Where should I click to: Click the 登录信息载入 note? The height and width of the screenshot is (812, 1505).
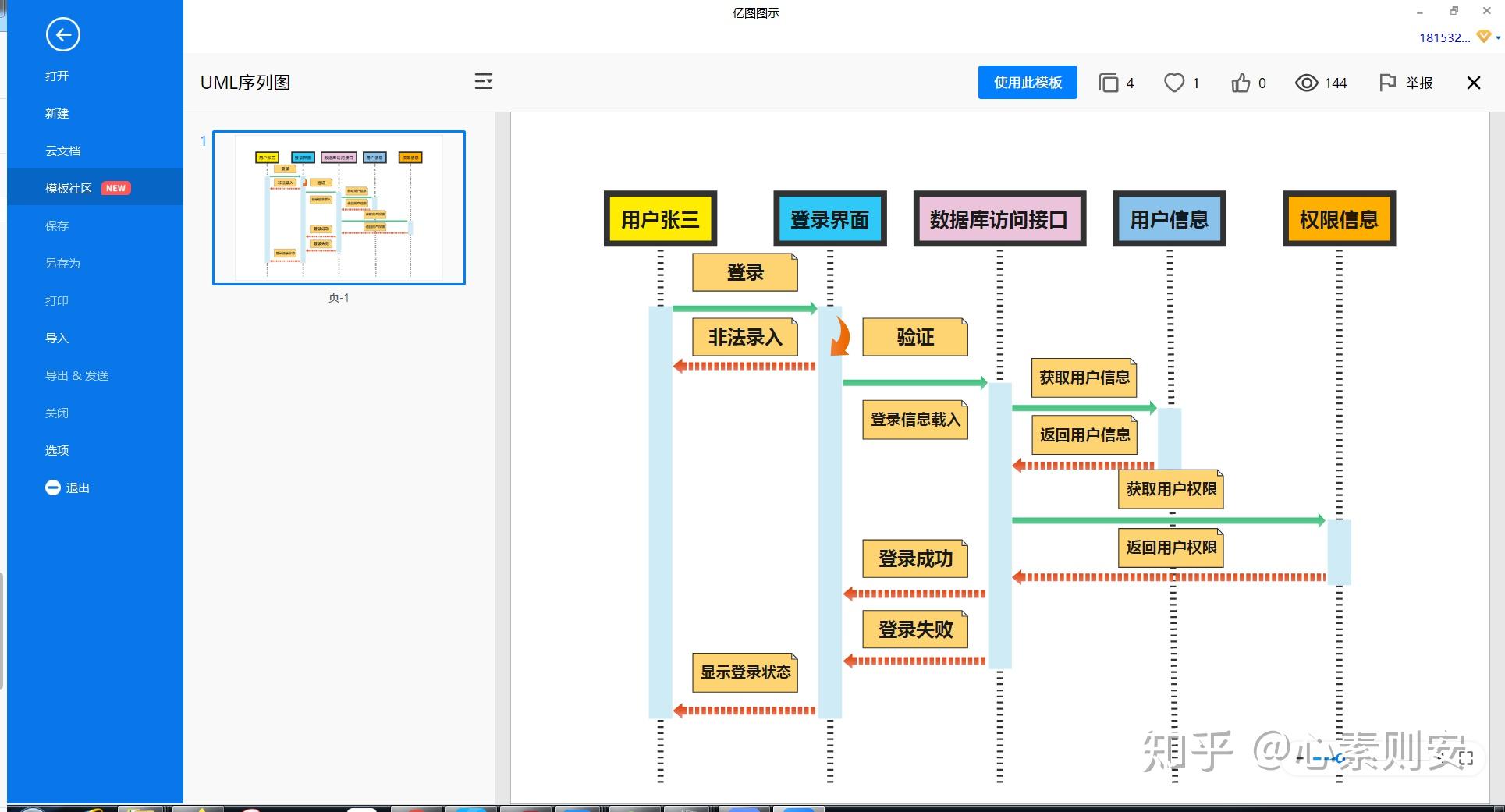point(915,420)
